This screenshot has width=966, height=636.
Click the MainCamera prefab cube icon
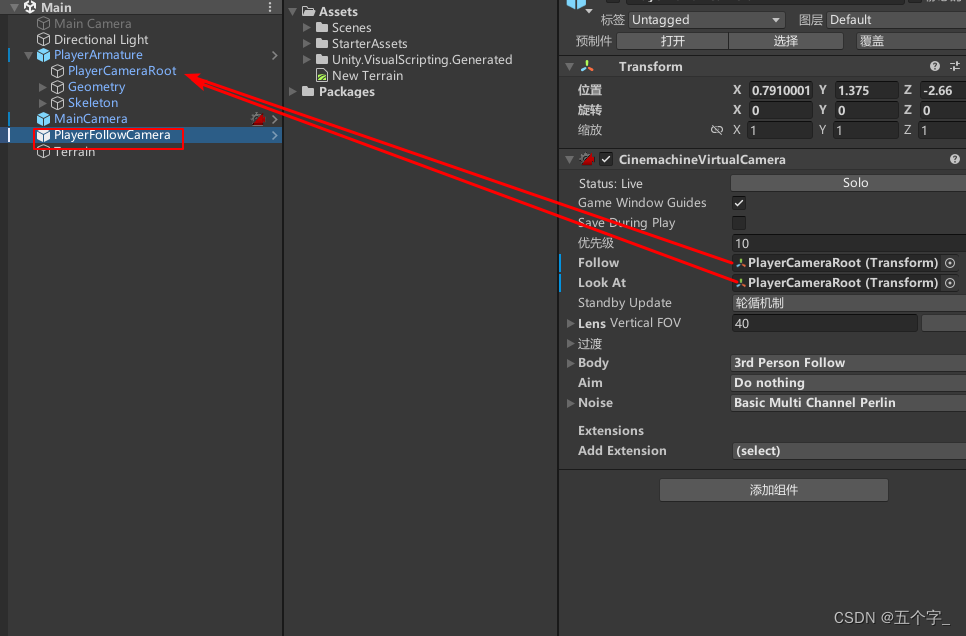pyautogui.click(x=43, y=118)
